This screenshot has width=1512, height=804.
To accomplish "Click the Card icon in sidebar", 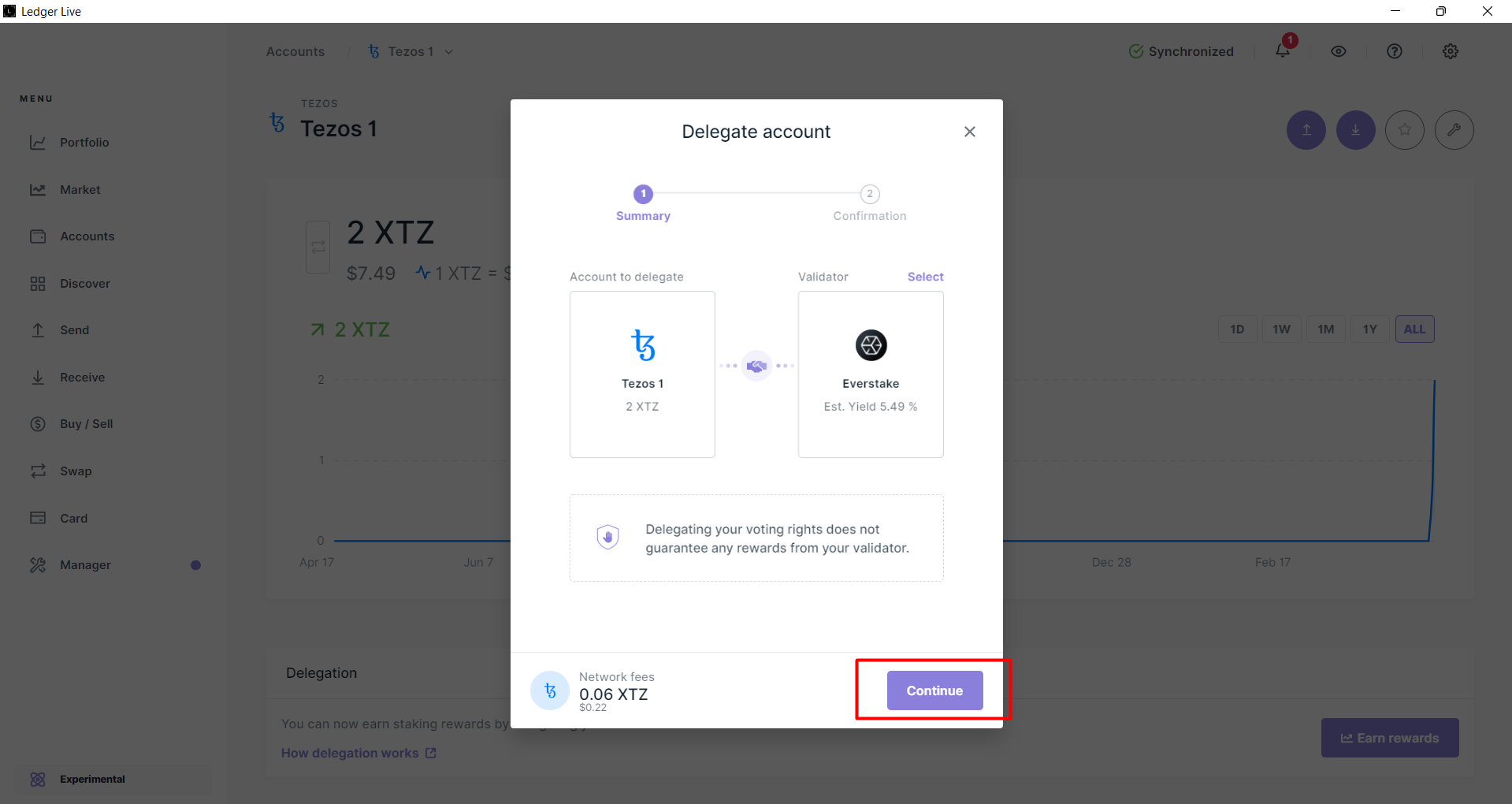I will point(38,518).
